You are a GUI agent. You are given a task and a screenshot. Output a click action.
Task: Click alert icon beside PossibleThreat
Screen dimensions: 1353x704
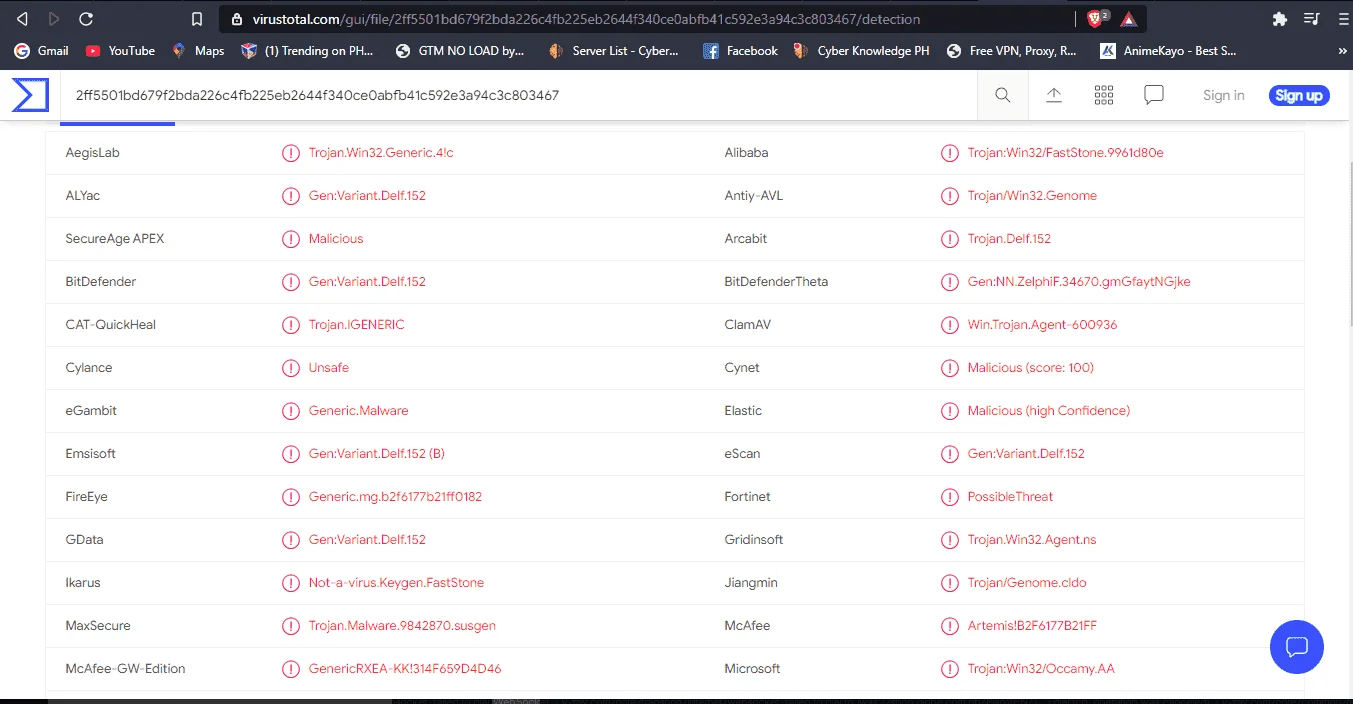pyautogui.click(x=950, y=497)
